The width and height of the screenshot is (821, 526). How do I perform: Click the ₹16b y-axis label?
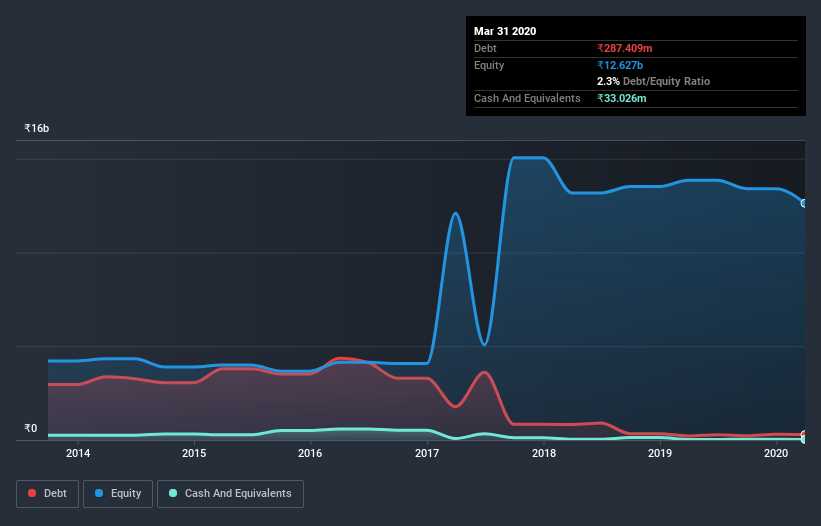pyautogui.click(x=37, y=128)
